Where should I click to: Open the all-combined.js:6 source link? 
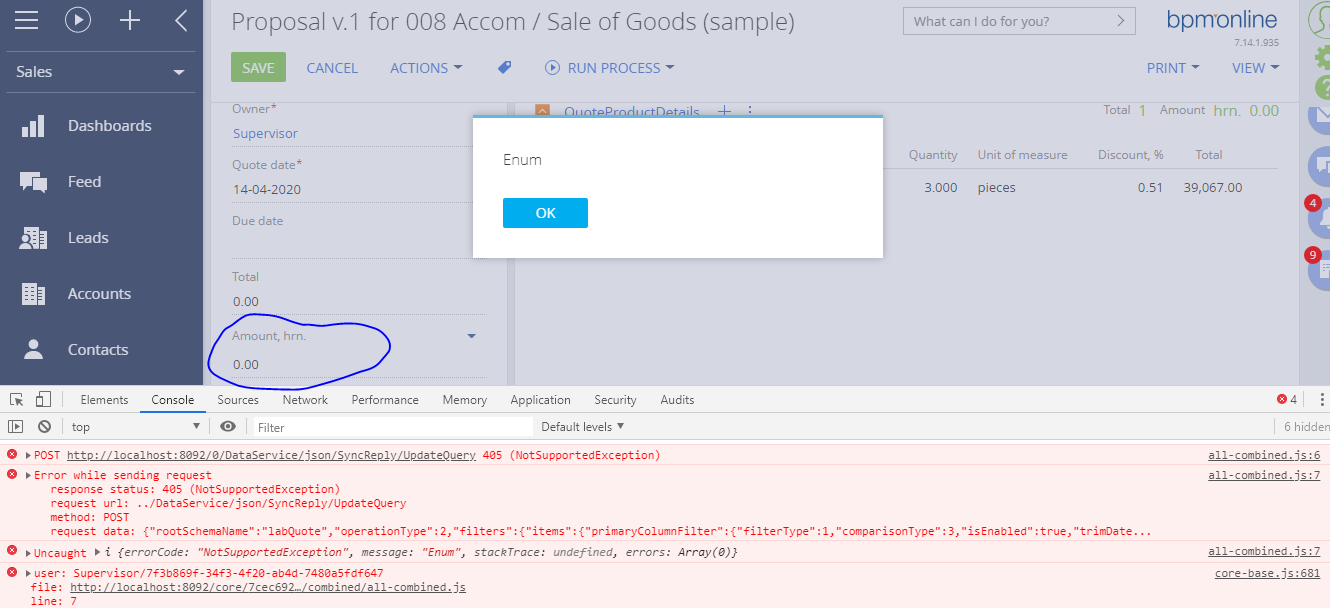pos(1264,455)
